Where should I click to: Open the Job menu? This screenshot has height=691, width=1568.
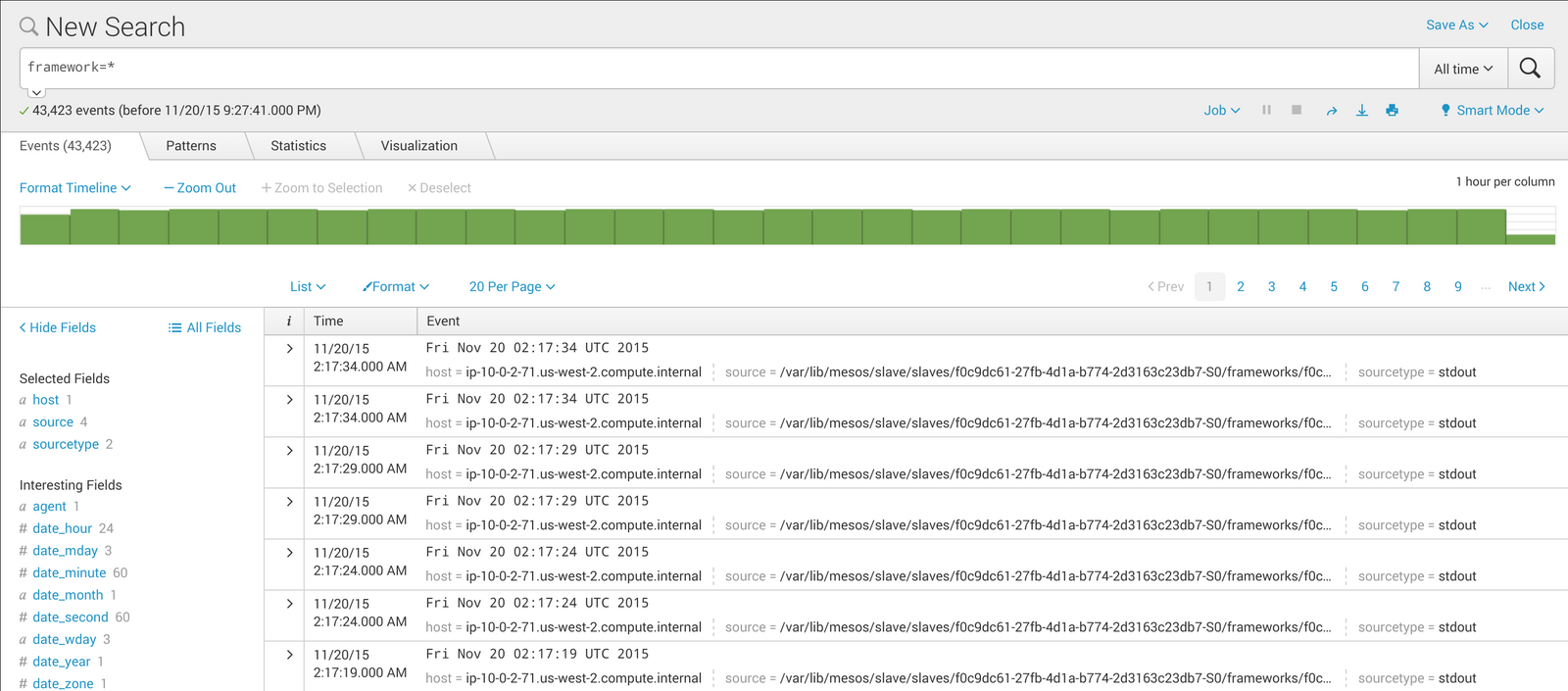(1222, 111)
